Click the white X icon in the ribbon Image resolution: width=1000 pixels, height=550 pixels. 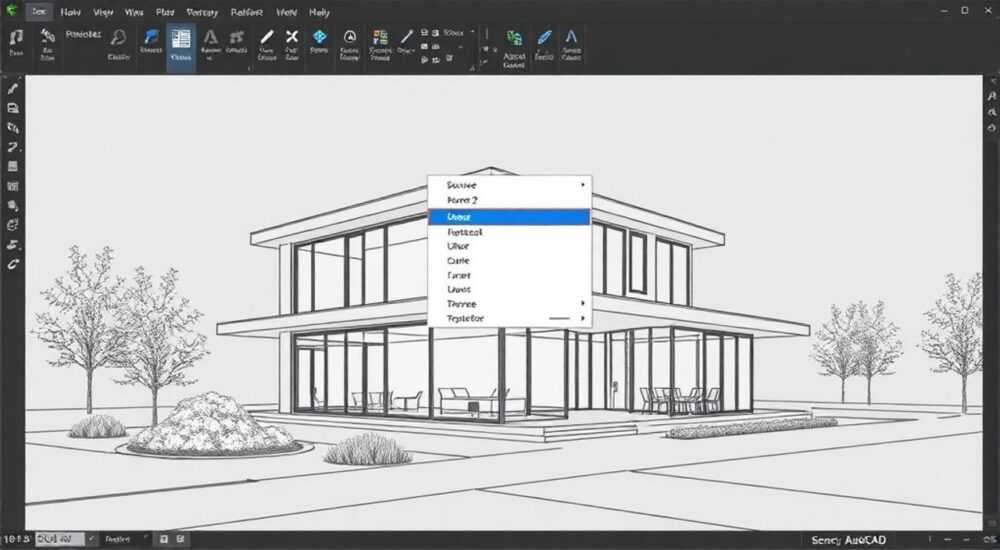click(x=291, y=36)
